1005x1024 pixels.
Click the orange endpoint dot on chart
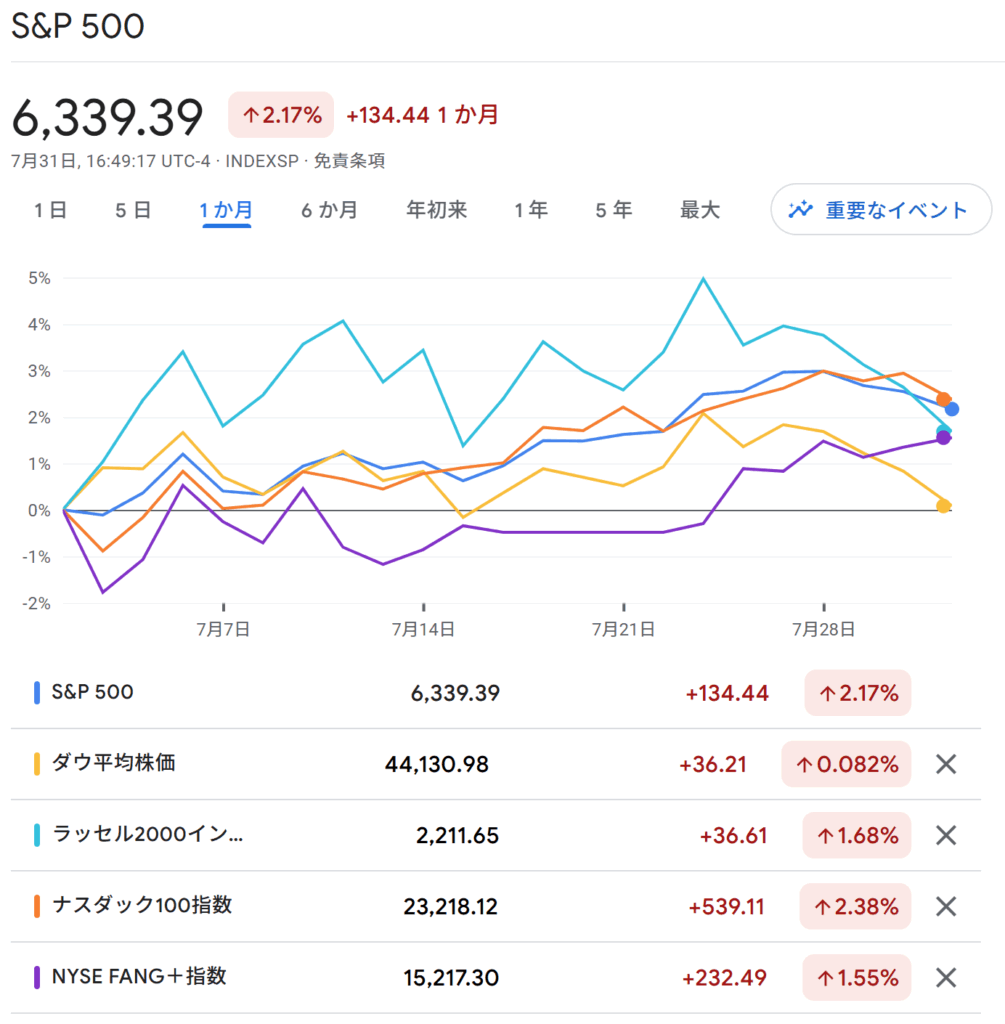click(943, 398)
